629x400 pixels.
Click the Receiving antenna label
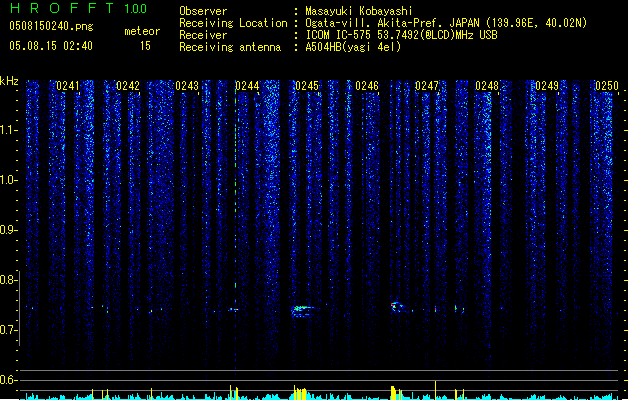pos(230,47)
